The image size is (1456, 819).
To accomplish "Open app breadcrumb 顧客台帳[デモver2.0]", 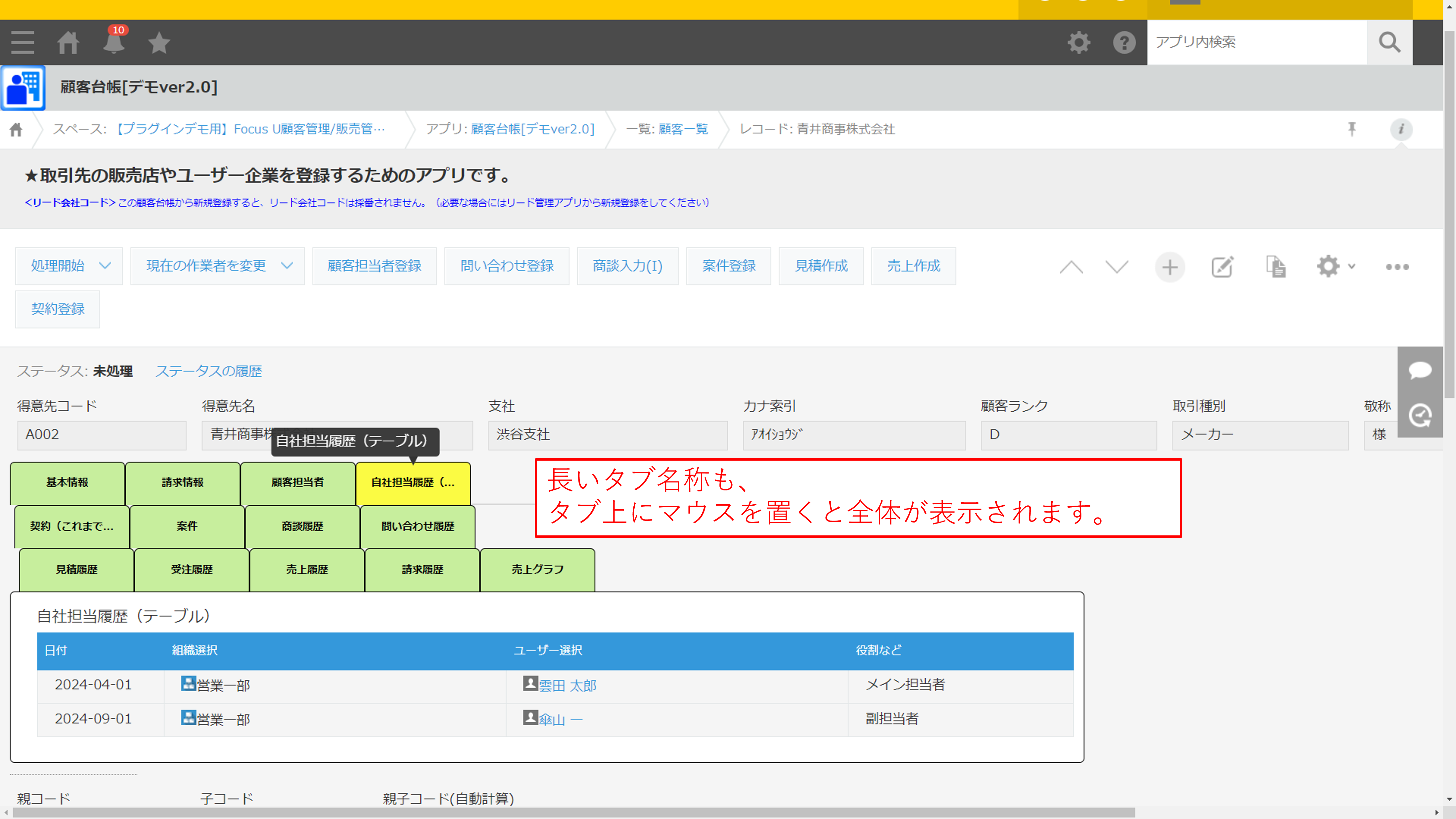I will [x=532, y=129].
